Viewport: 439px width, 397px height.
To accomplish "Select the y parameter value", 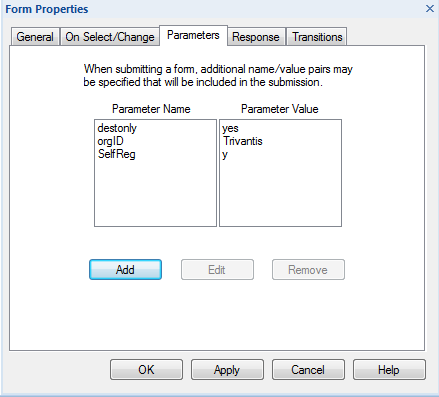I will [225, 154].
